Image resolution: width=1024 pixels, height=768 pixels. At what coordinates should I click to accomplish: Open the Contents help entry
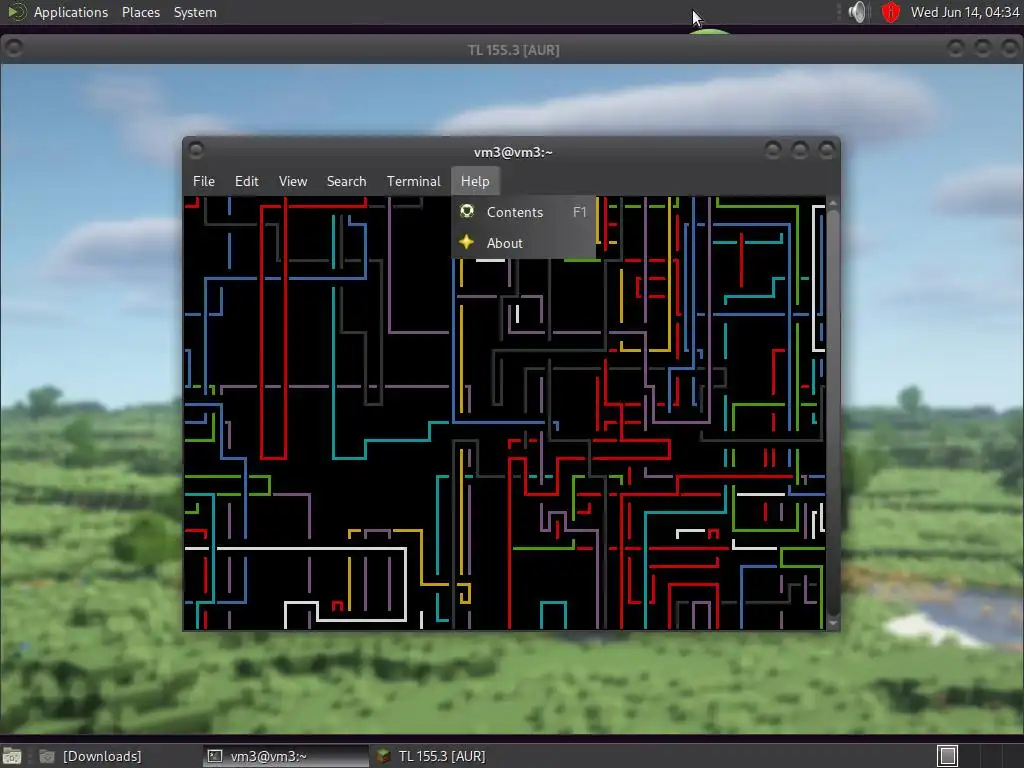click(523, 212)
